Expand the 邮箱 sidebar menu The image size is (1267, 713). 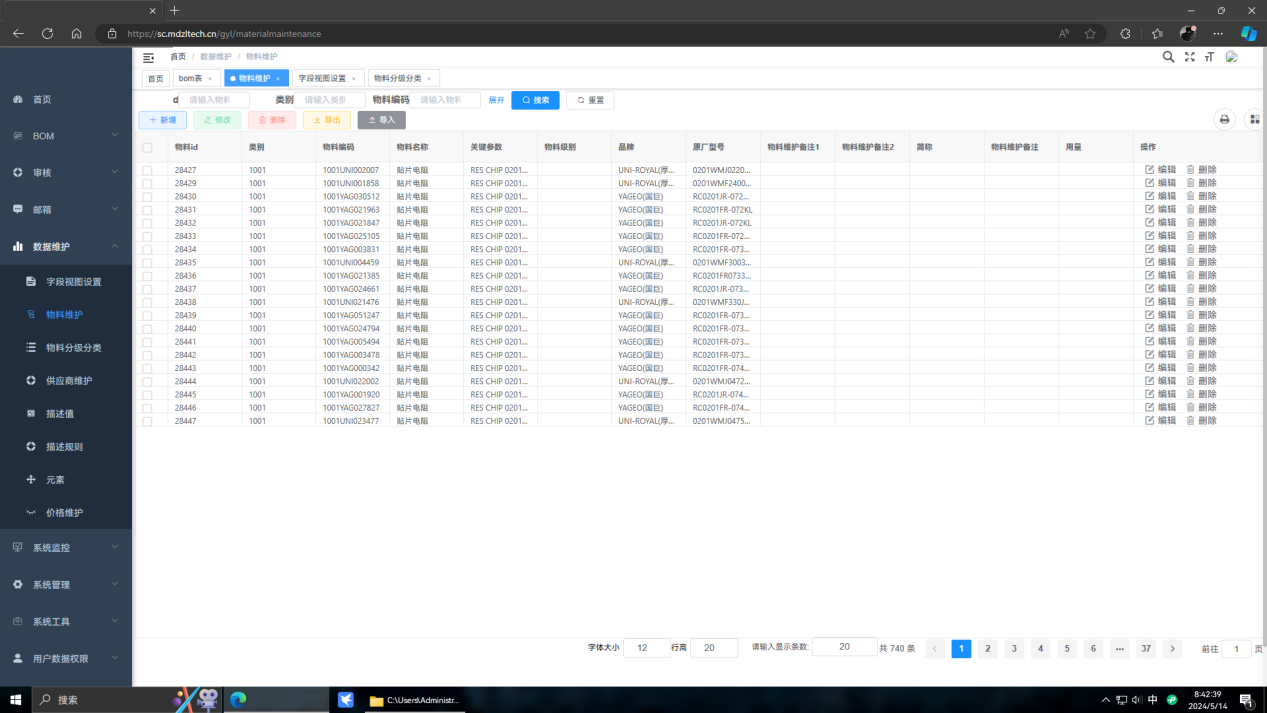[66, 210]
